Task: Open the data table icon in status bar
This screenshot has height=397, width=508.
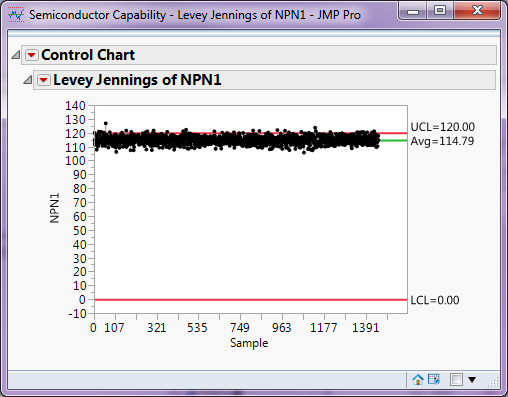Action: [434, 379]
